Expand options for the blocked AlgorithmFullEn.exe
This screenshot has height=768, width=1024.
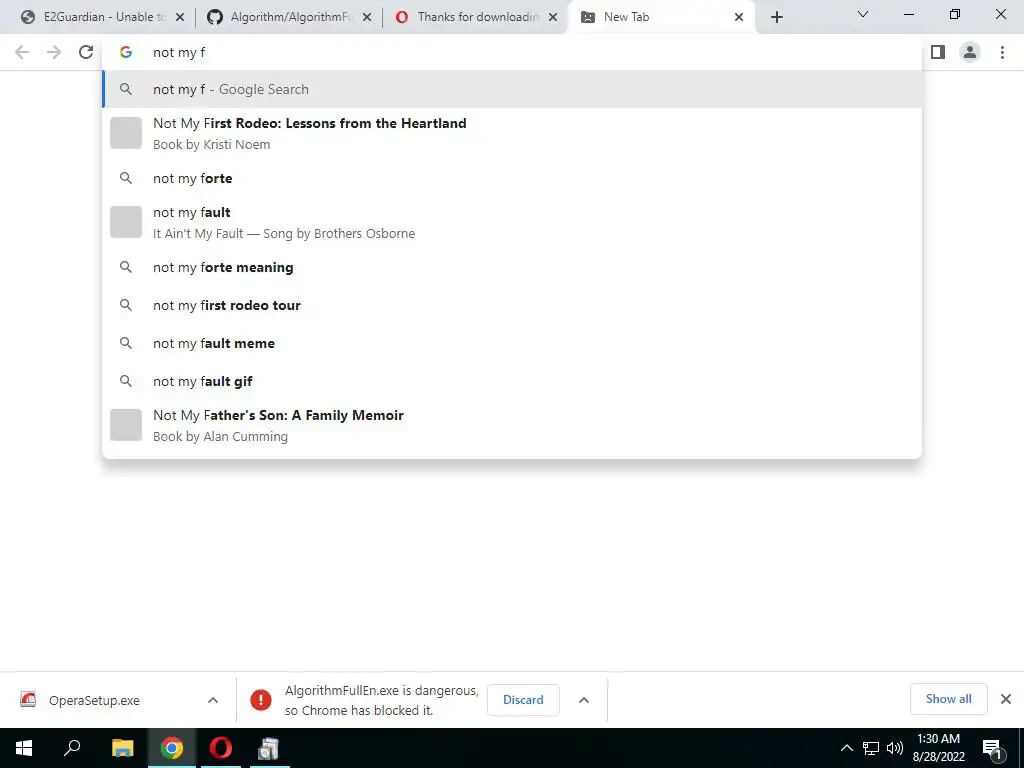point(584,700)
